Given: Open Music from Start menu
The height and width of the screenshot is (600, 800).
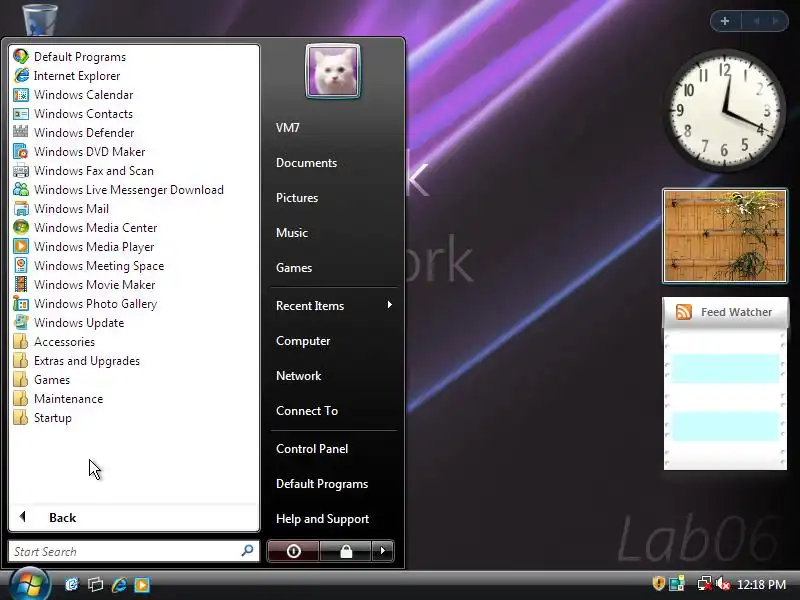Looking at the screenshot, I should tap(292, 233).
